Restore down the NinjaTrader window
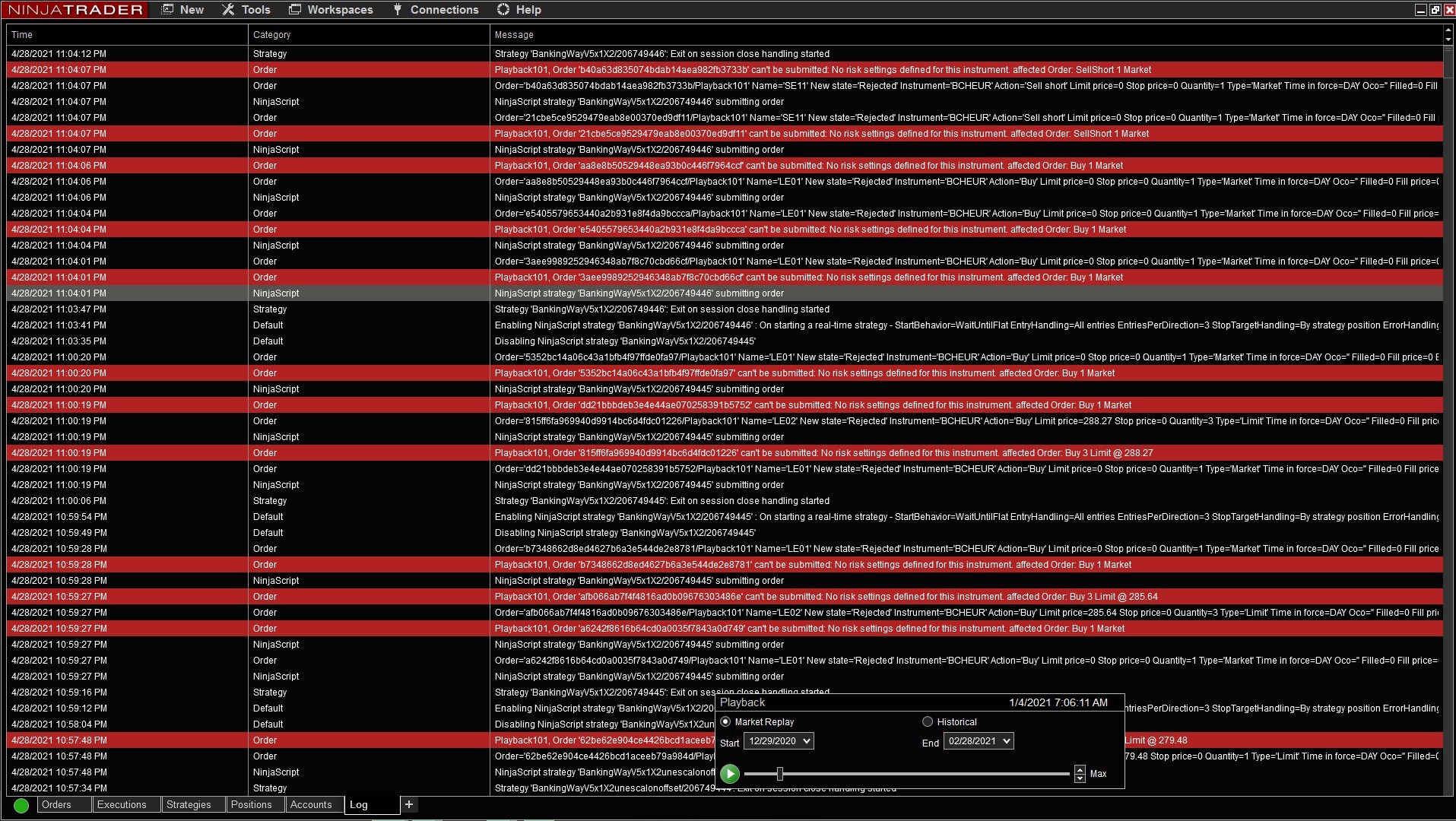Image resolution: width=1456 pixels, height=821 pixels. (1435, 10)
